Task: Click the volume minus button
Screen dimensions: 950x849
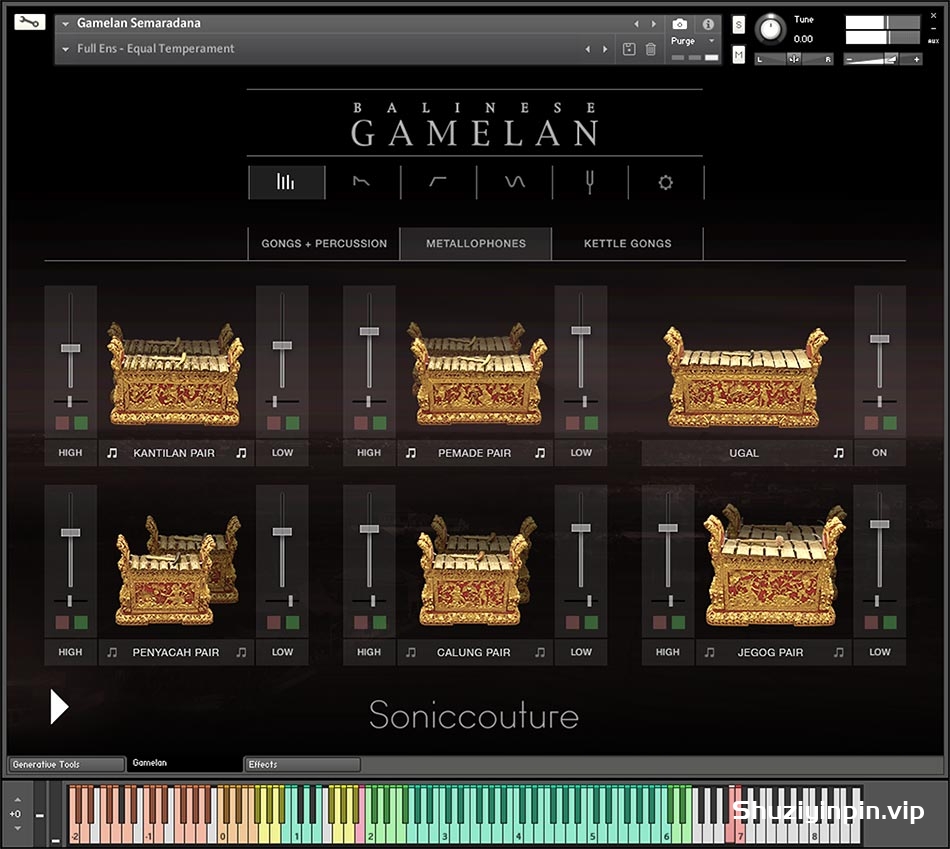Action: 849,59
